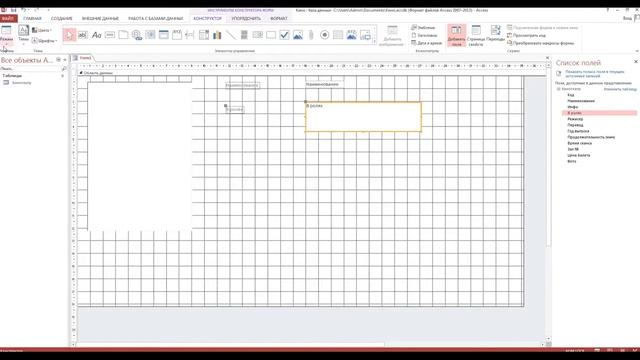The height and width of the screenshot is (360, 640).
Task: Pick the Check Box control icon
Action: pos(284,35)
